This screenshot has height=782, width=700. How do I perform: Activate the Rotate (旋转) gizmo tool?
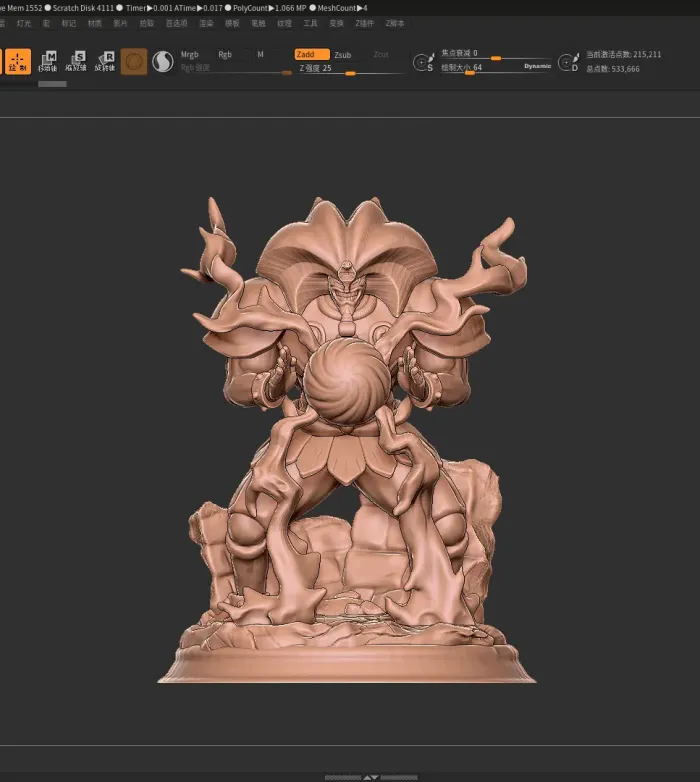coord(105,61)
